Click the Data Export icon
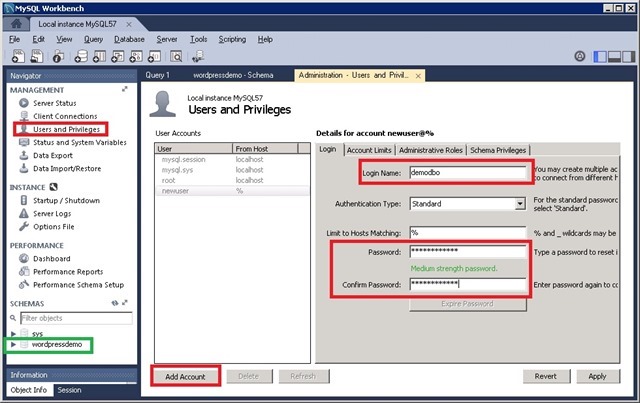 pos(24,155)
